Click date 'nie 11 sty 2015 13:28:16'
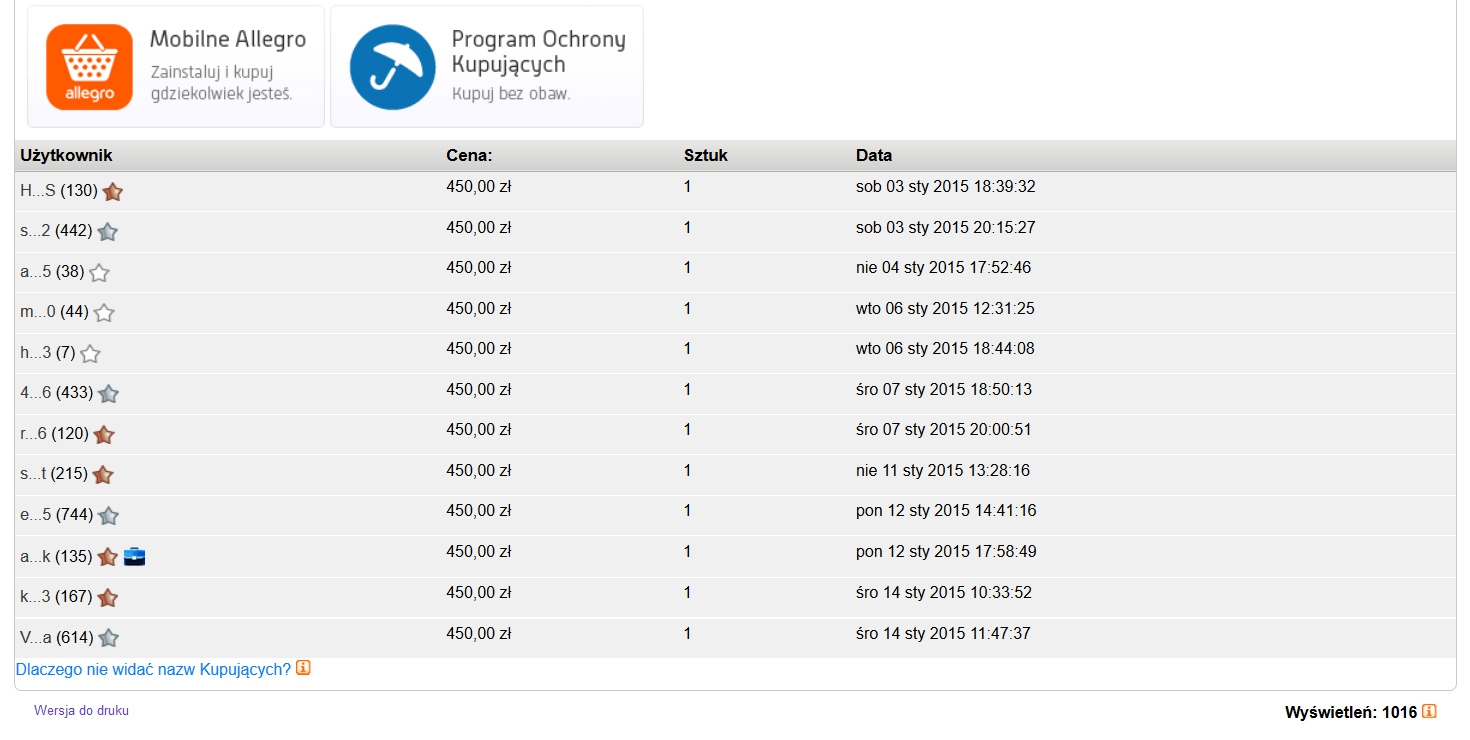This screenshot has width=1470, height=740. (943, 470)
